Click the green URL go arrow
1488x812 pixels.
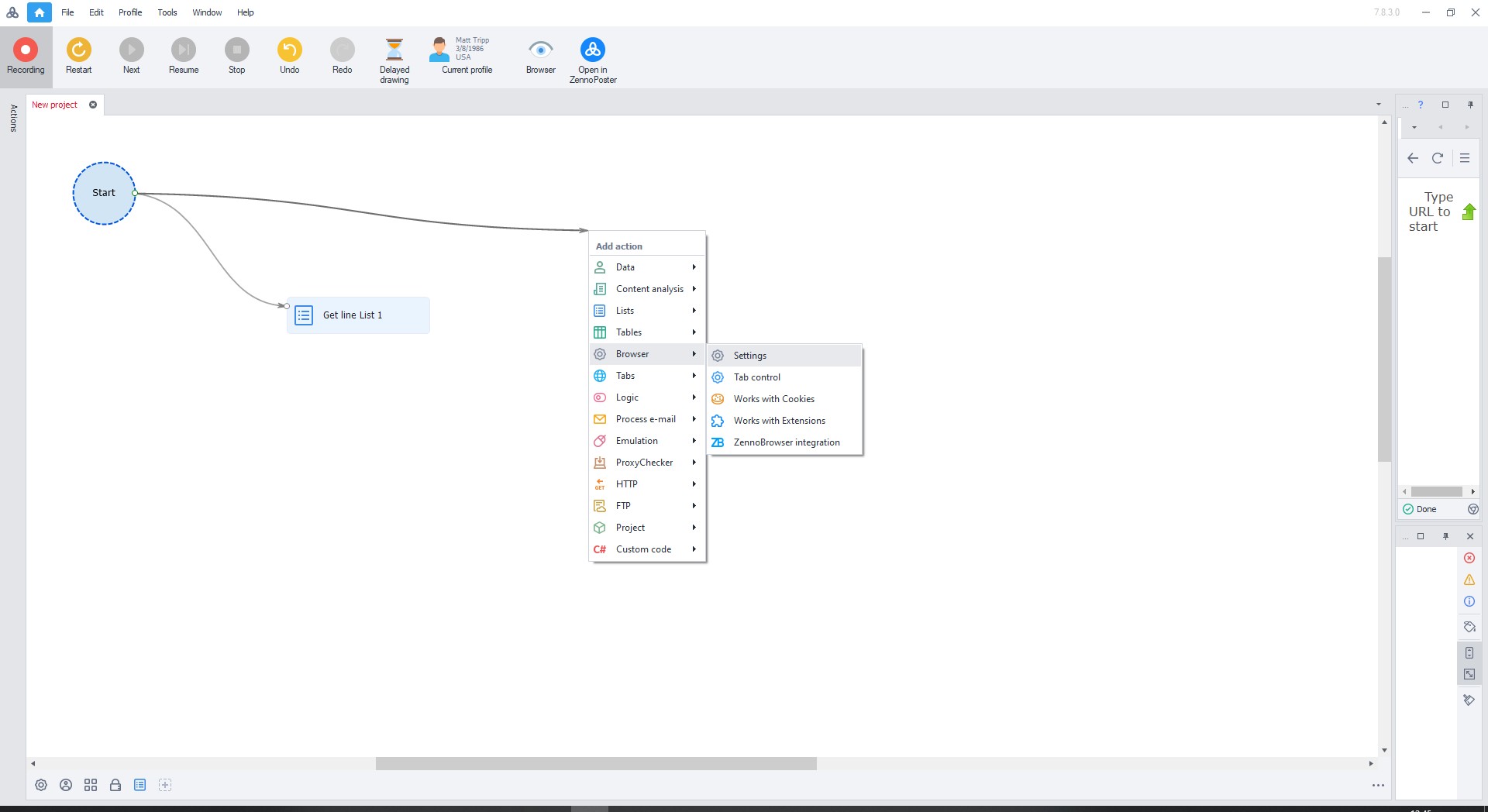point(1469,212)
